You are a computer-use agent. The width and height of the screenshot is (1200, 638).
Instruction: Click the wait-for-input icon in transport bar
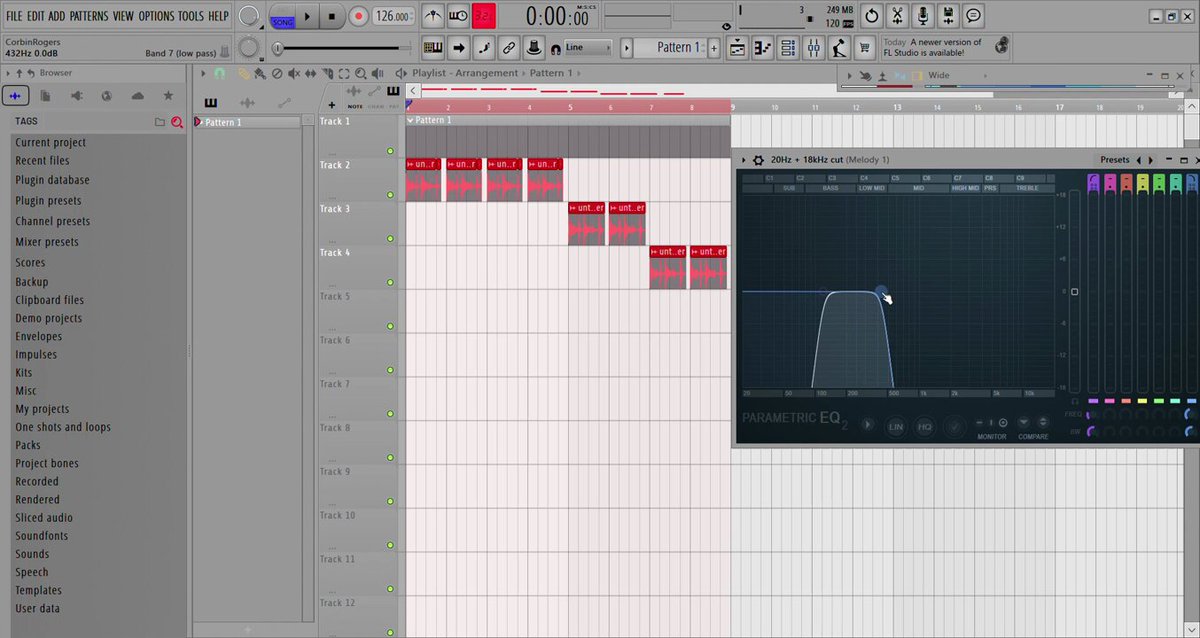[459, 16]
